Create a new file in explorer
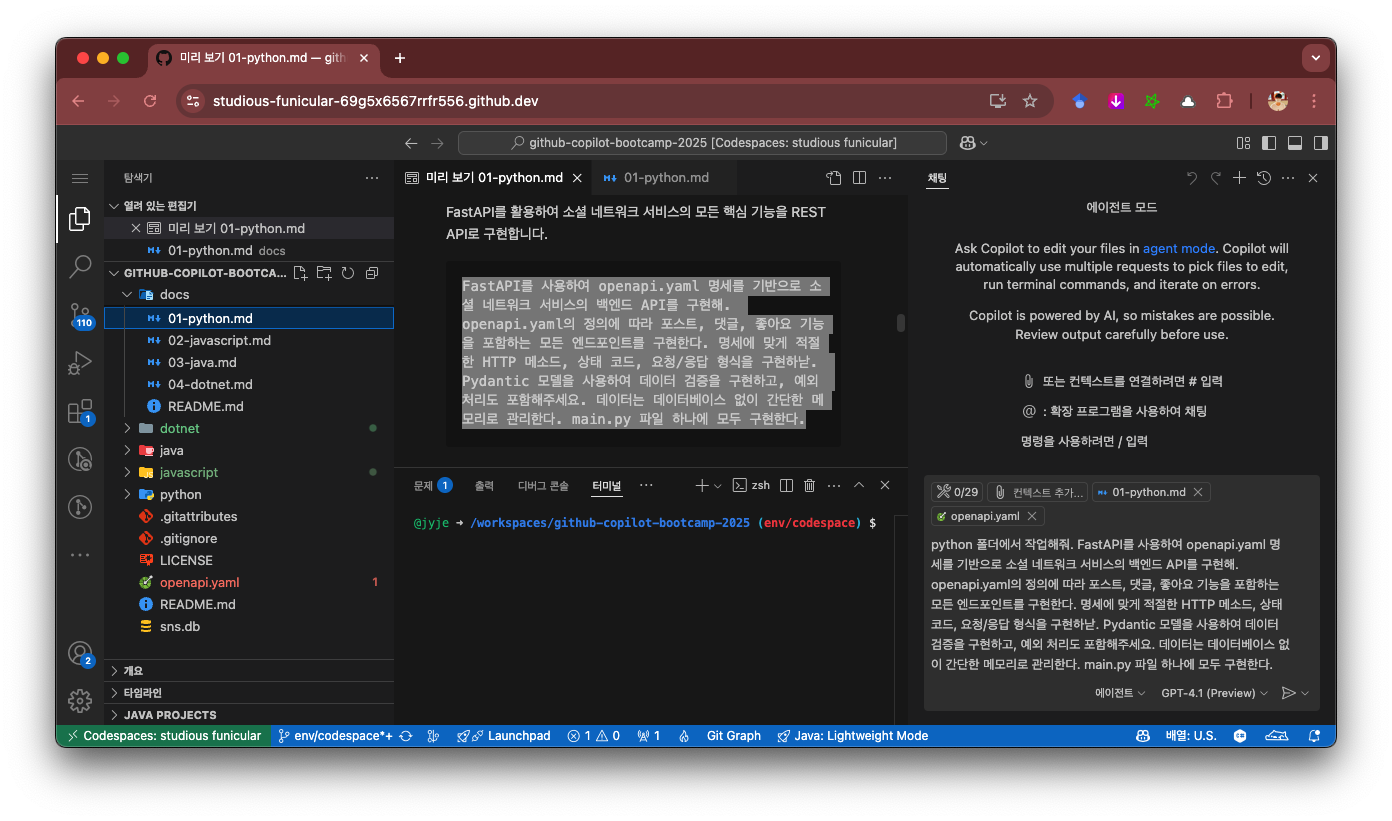Image resolution: width=1392 pixels, height=821 pixels. pyautogui.click(x=302, y=273)
